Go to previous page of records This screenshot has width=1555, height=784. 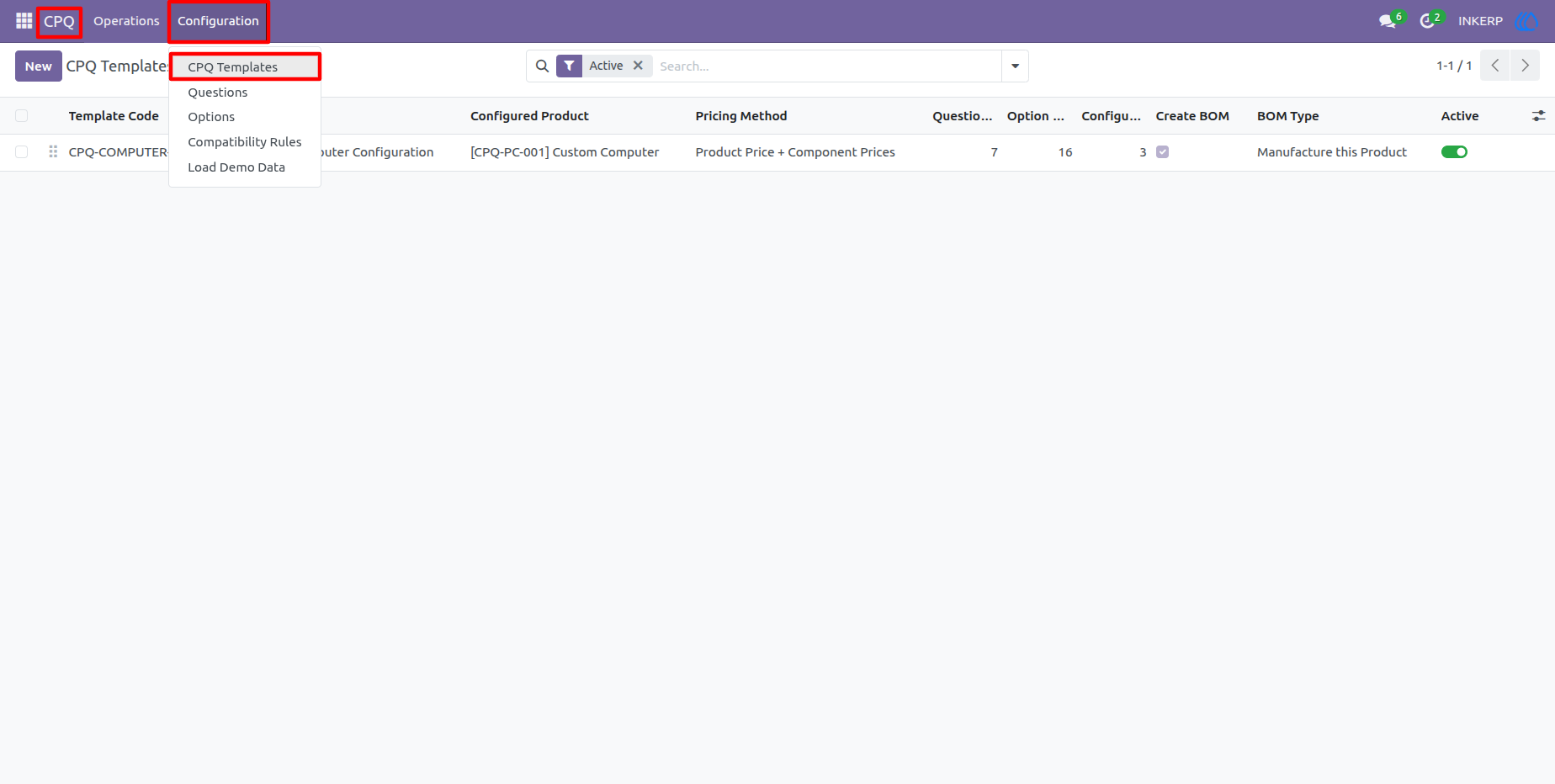tap(1495, 66)
